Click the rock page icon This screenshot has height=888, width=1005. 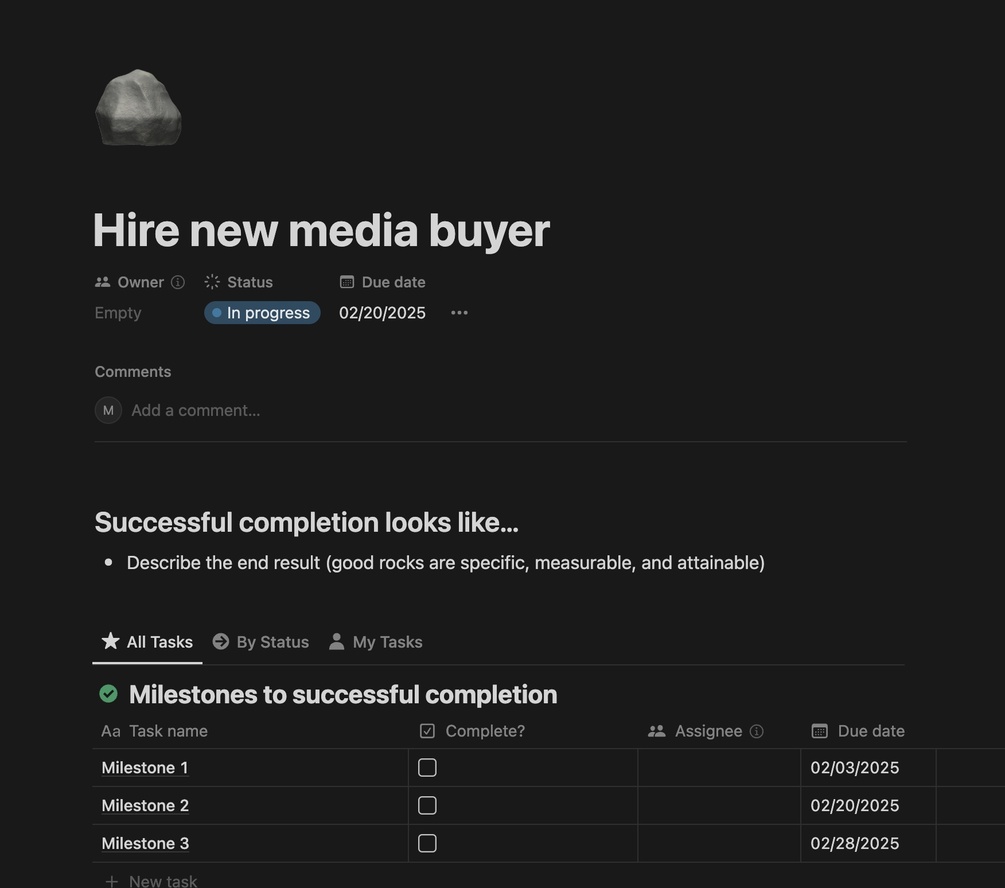pyautogui.click(x=138, y=108)
